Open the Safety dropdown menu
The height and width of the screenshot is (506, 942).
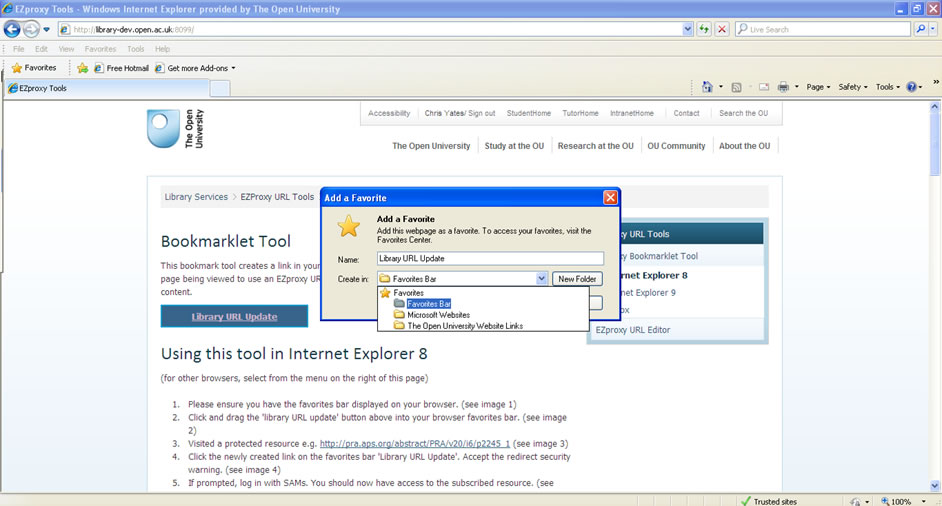852,87
